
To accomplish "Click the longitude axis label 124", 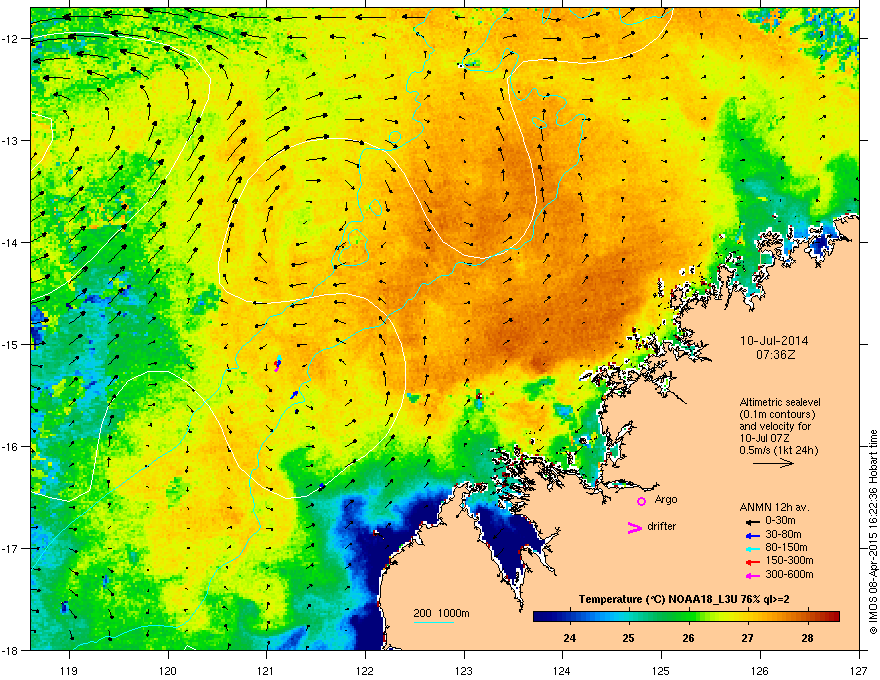I will click(x=562, y=670).
